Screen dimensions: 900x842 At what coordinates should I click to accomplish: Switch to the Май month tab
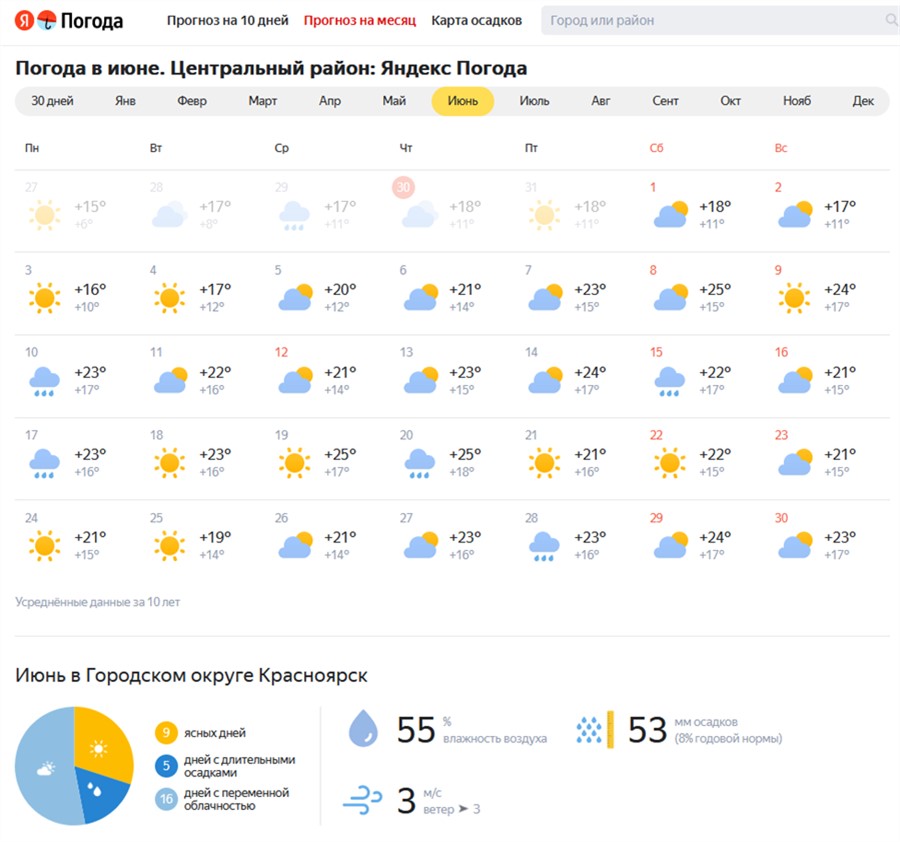coord(394,101)
